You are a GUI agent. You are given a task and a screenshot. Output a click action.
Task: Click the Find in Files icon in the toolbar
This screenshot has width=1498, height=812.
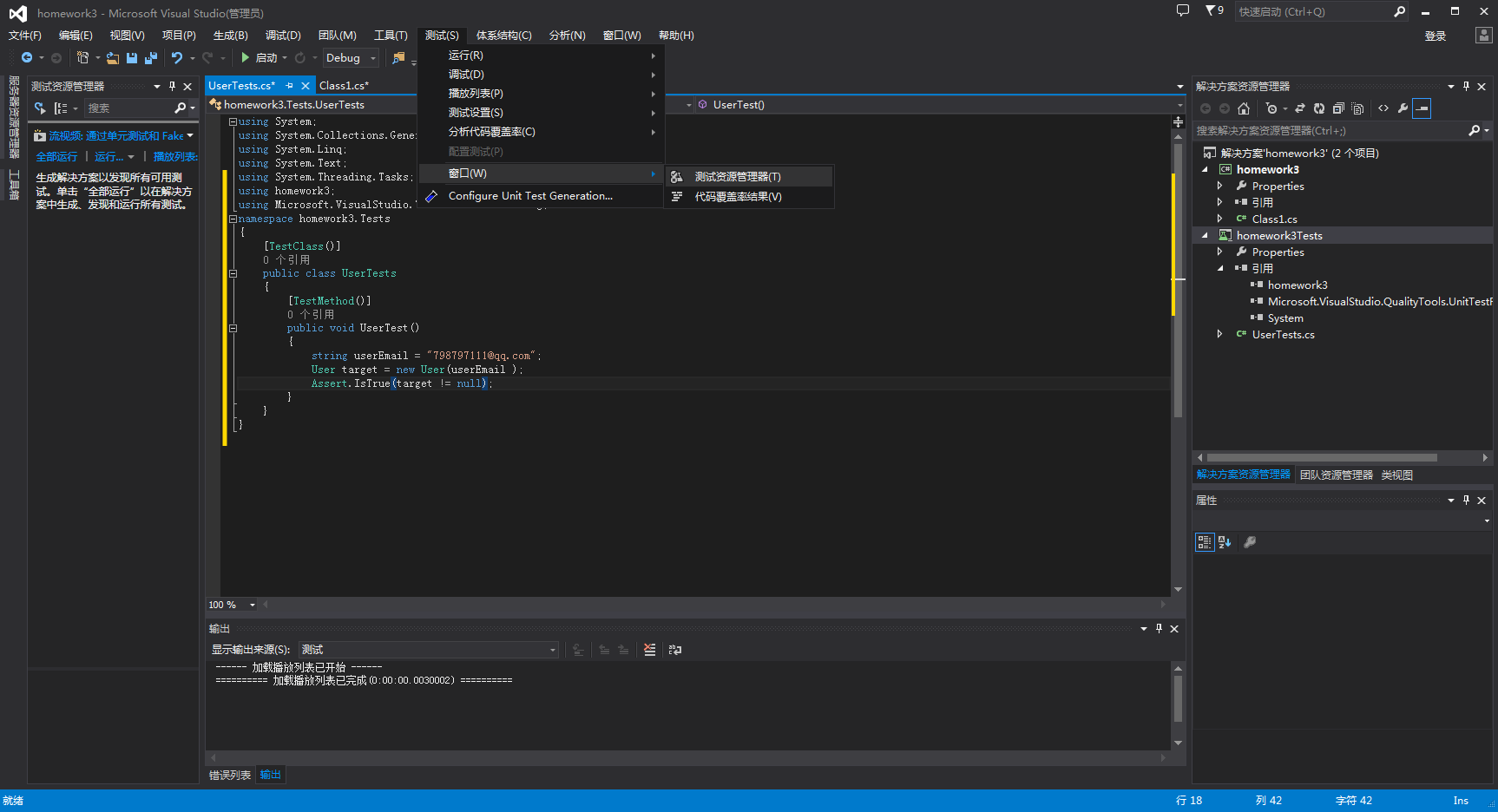pos(398,58)
